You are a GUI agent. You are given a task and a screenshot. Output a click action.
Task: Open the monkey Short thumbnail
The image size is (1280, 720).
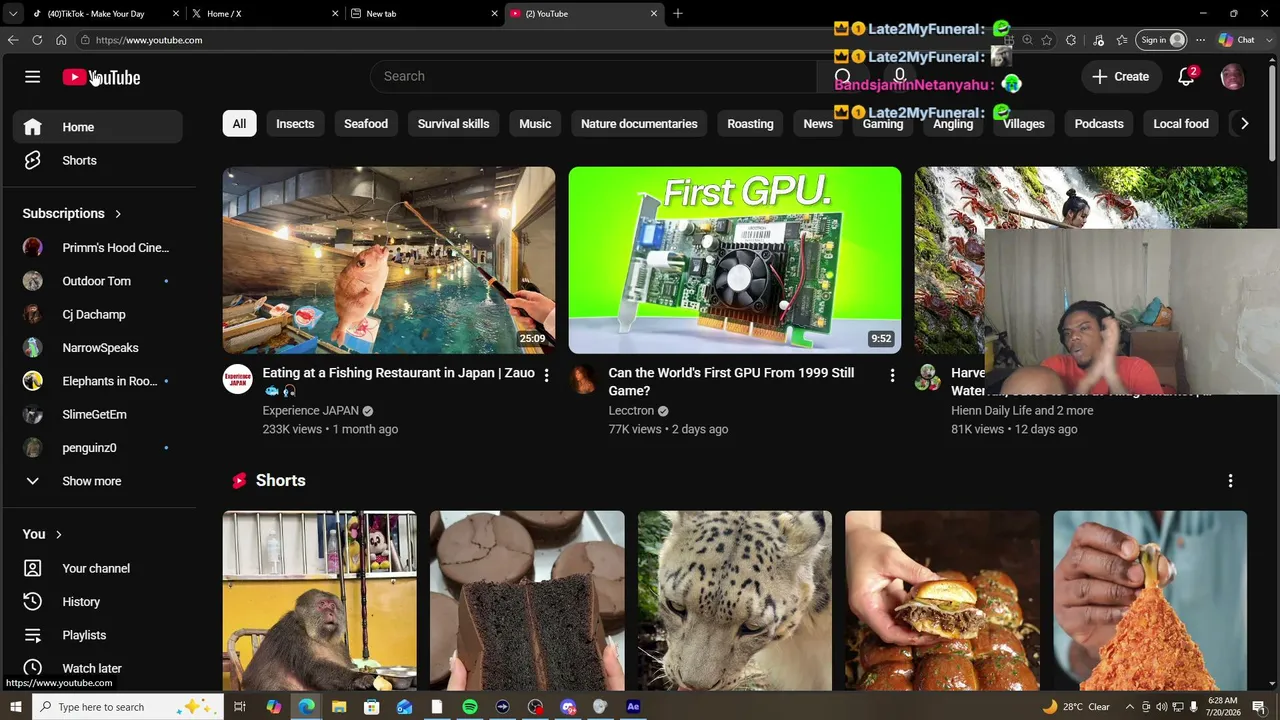click(320, 601)
